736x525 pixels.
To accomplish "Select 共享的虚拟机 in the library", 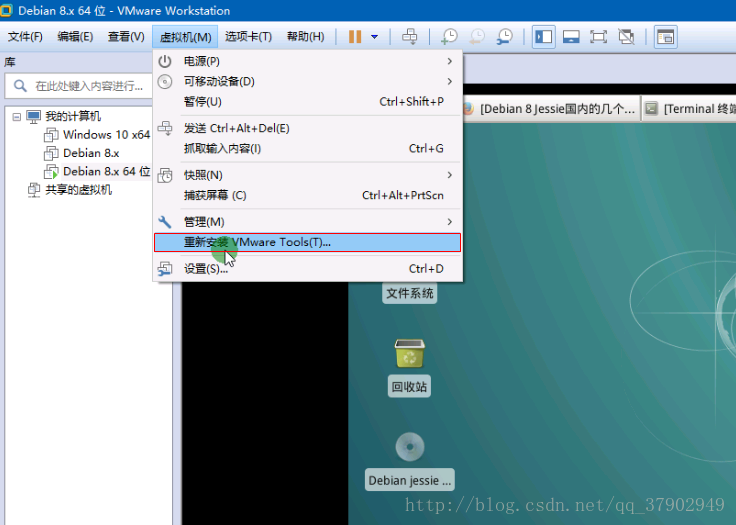I will pyautogui.click(x=78, y=190).
